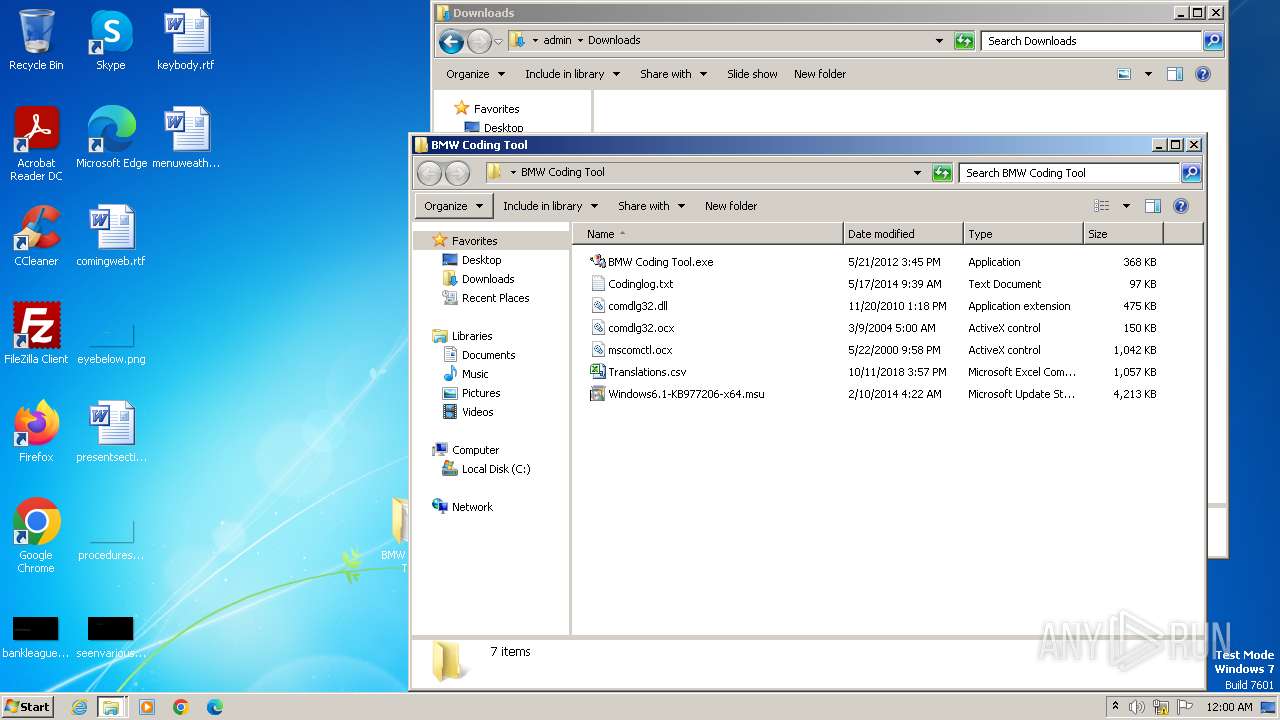Open Microsoft Edge desktop shortcut
This screenshot has height=720, width=1280.
[111, 138]
